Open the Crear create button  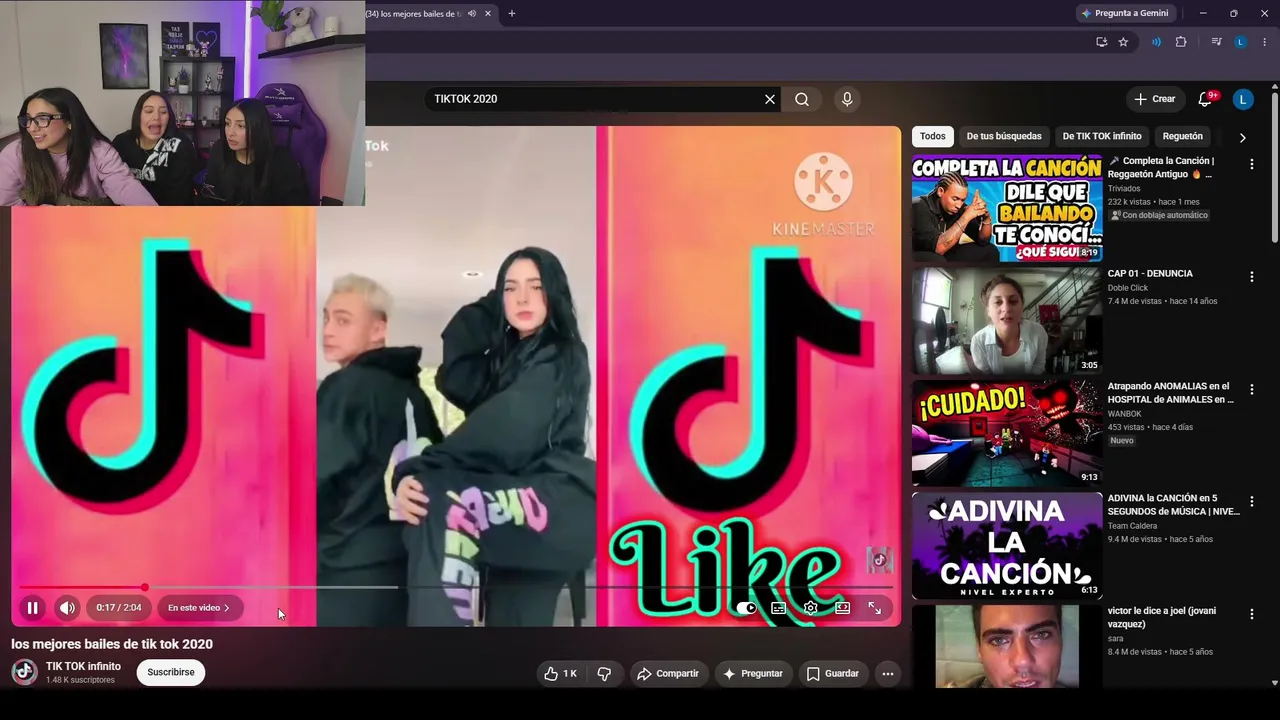1155,99
